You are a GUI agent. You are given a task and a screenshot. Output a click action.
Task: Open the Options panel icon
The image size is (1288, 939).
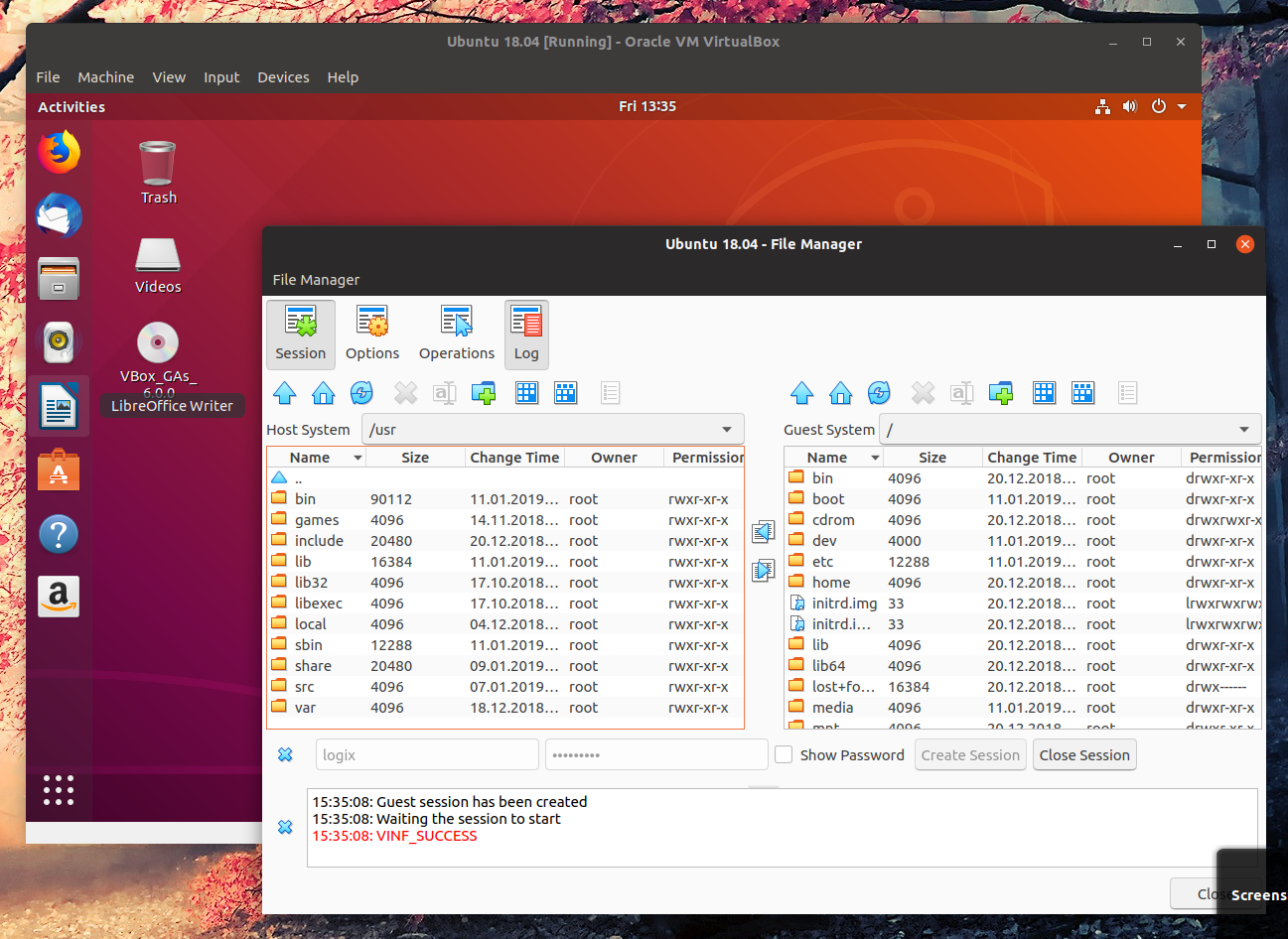(x=372, y=334)
